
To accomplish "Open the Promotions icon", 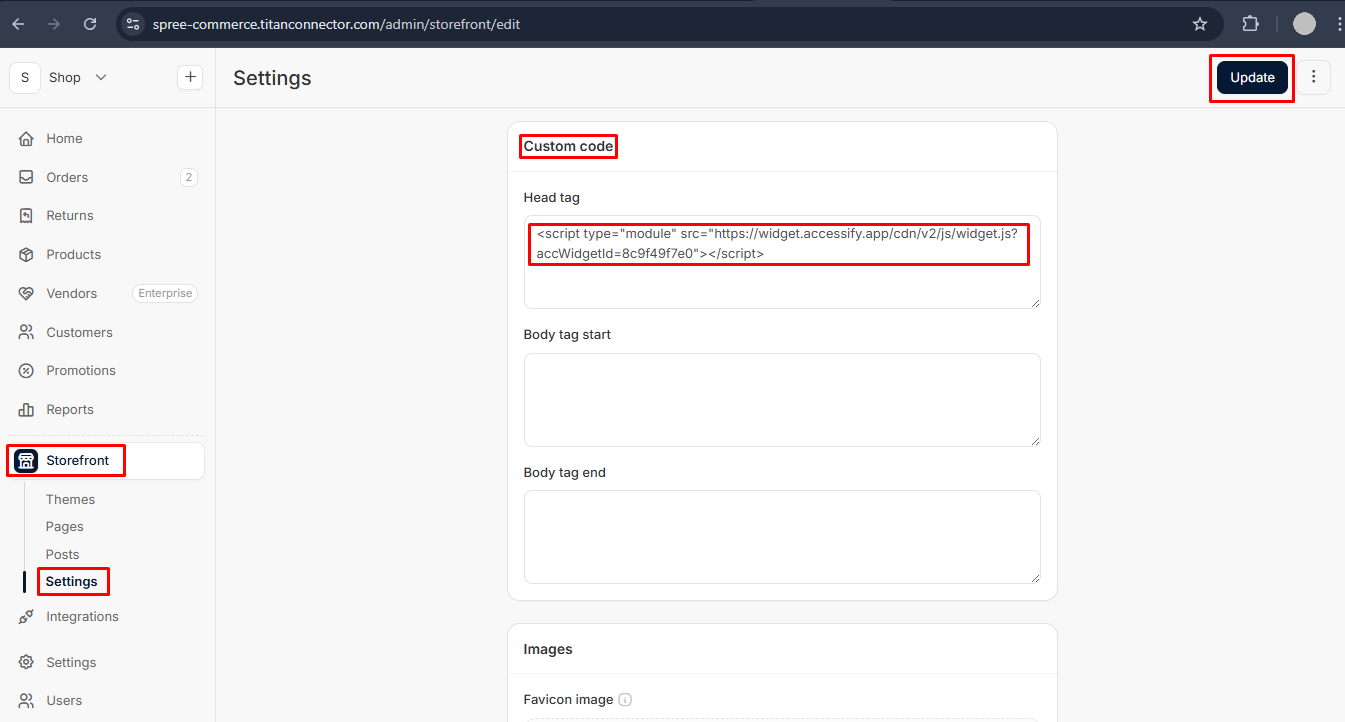I will 27,370.
